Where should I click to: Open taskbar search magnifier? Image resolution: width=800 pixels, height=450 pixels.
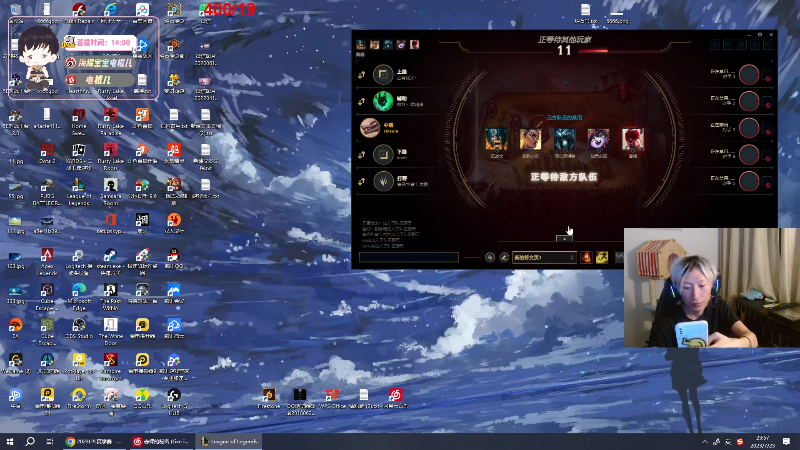point(30,441)
